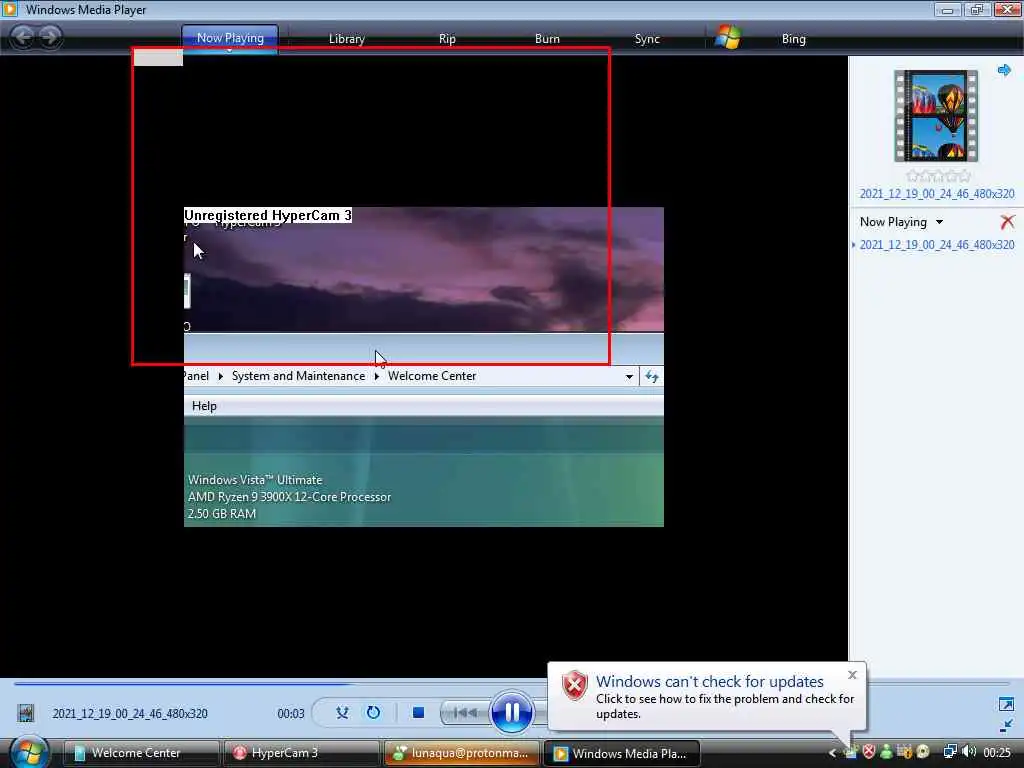The height and width of the screenshot is (768, 1024).
Task: Pause the video with the Pause button
Action: pos(511,712)
